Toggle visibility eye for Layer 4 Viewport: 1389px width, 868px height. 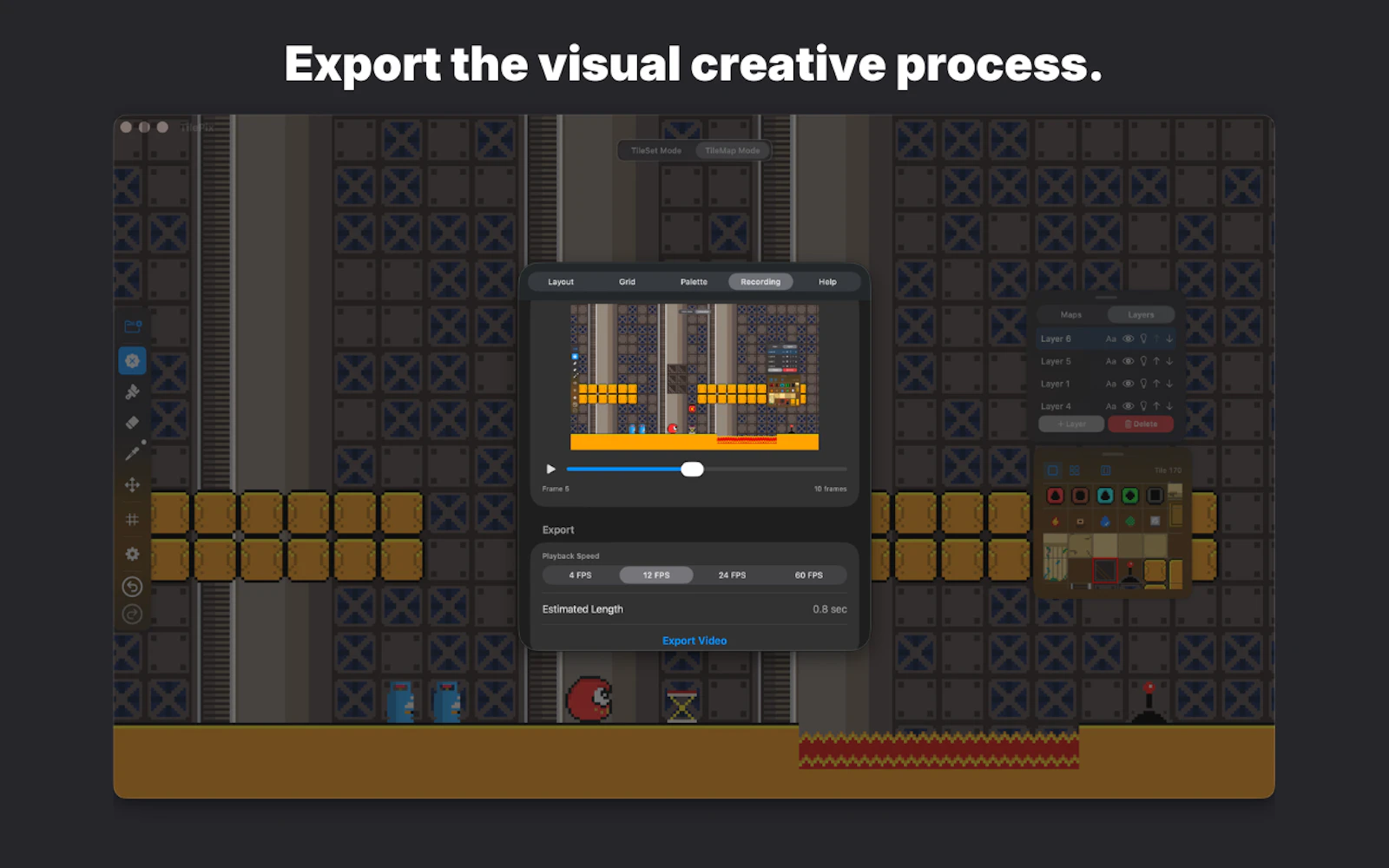click(1129, 406)
